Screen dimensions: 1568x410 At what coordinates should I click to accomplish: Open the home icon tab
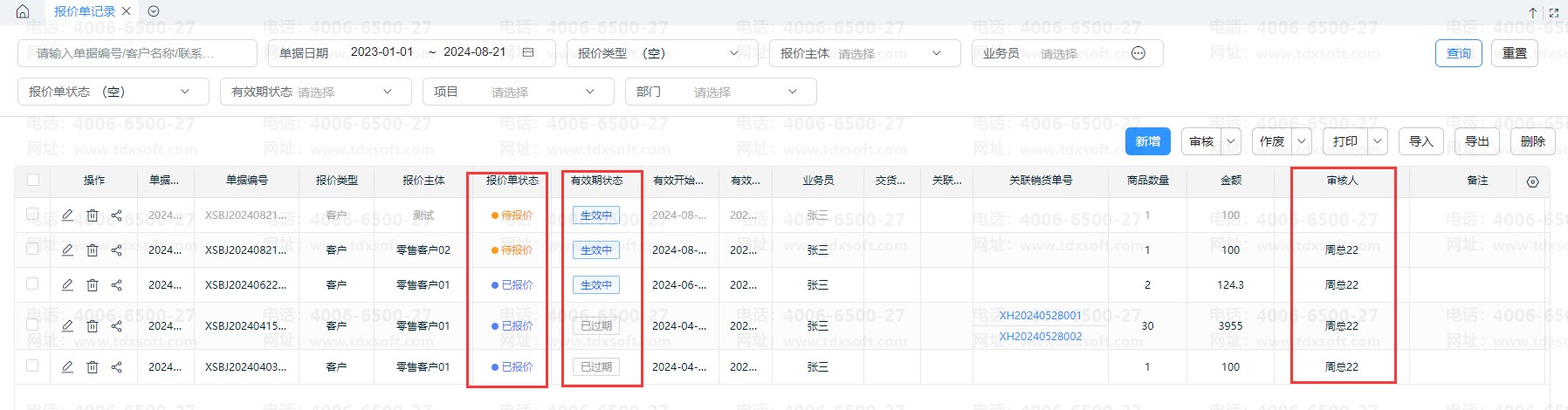click(23, 11)
